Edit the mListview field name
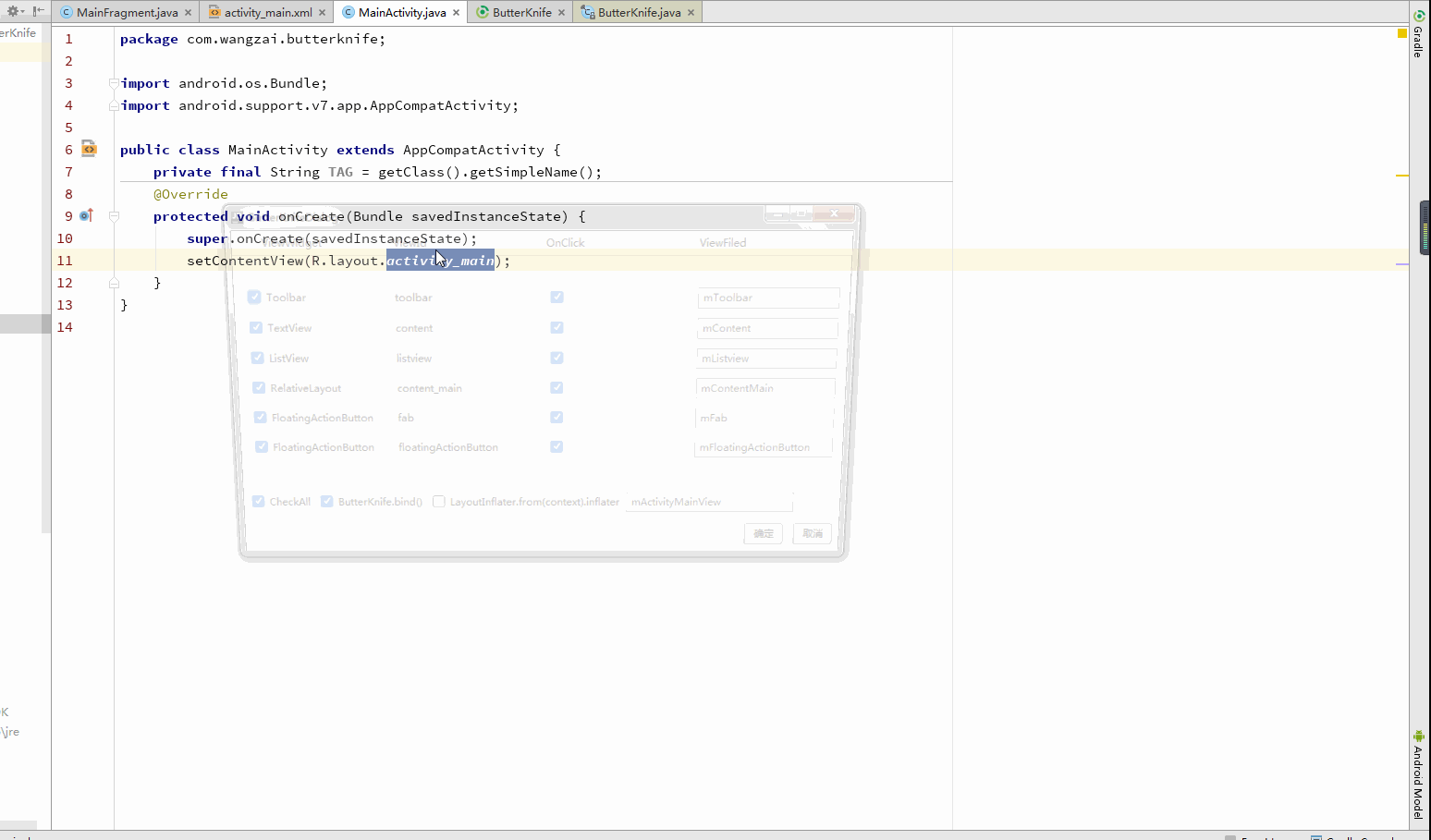Screen dimensions: 1431x840 766,359
